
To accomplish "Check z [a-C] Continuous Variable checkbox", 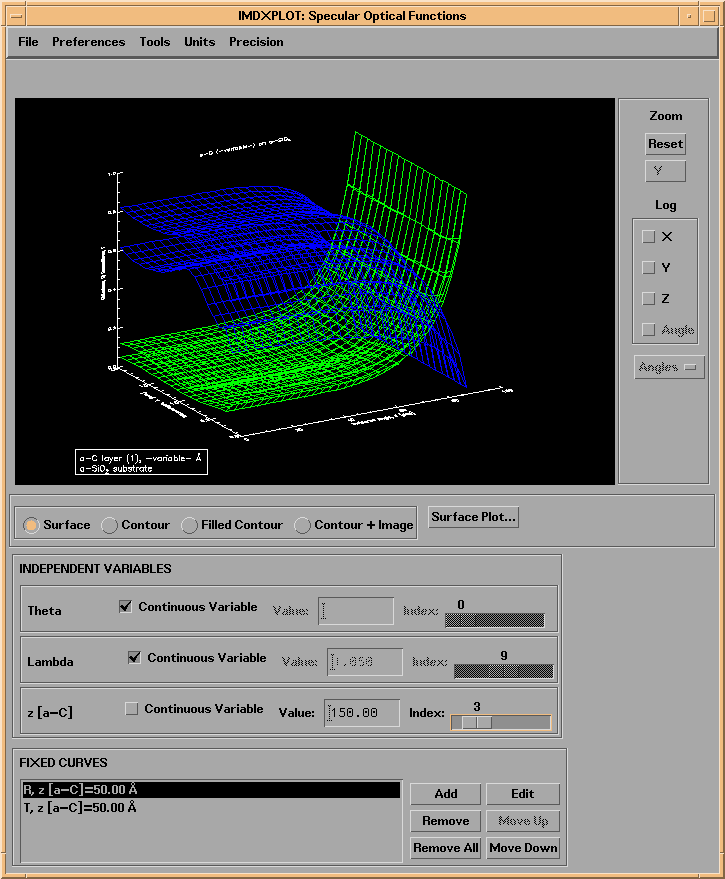I will (132, 709).
